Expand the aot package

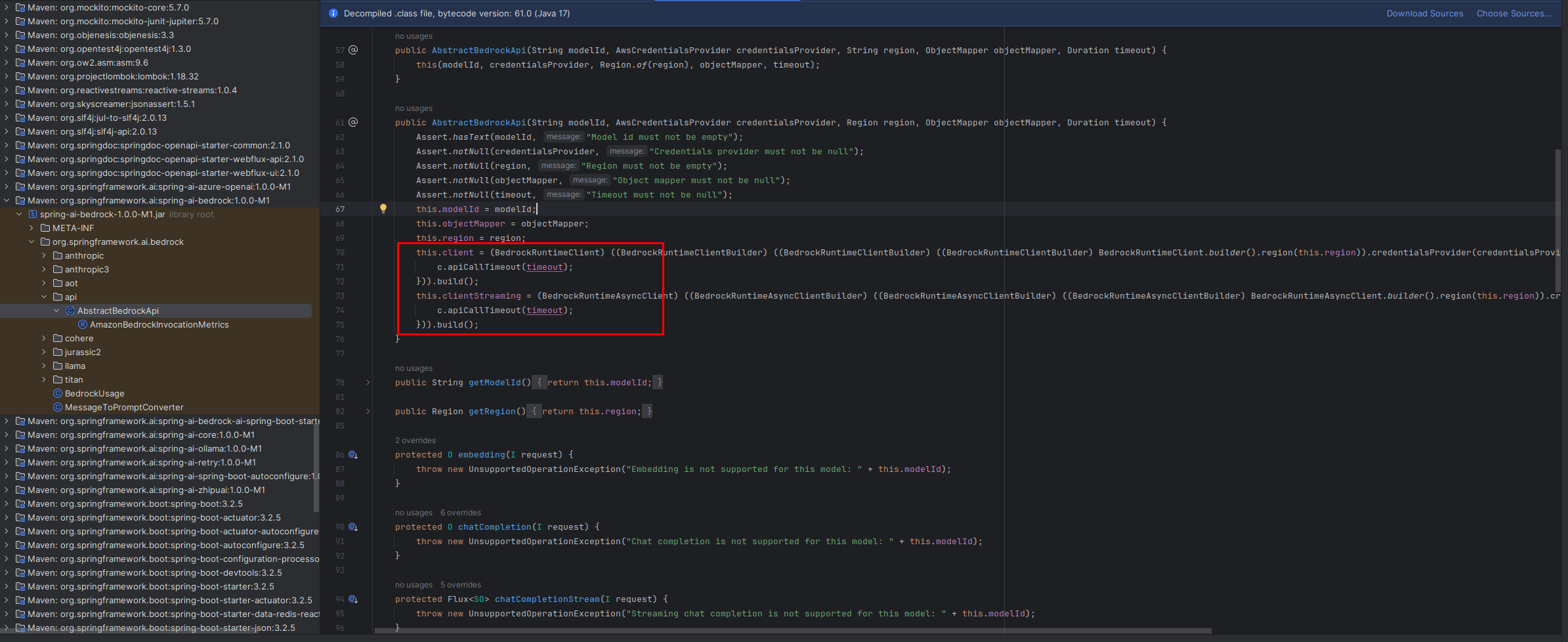pyautogui.click(x=44, y=283)
